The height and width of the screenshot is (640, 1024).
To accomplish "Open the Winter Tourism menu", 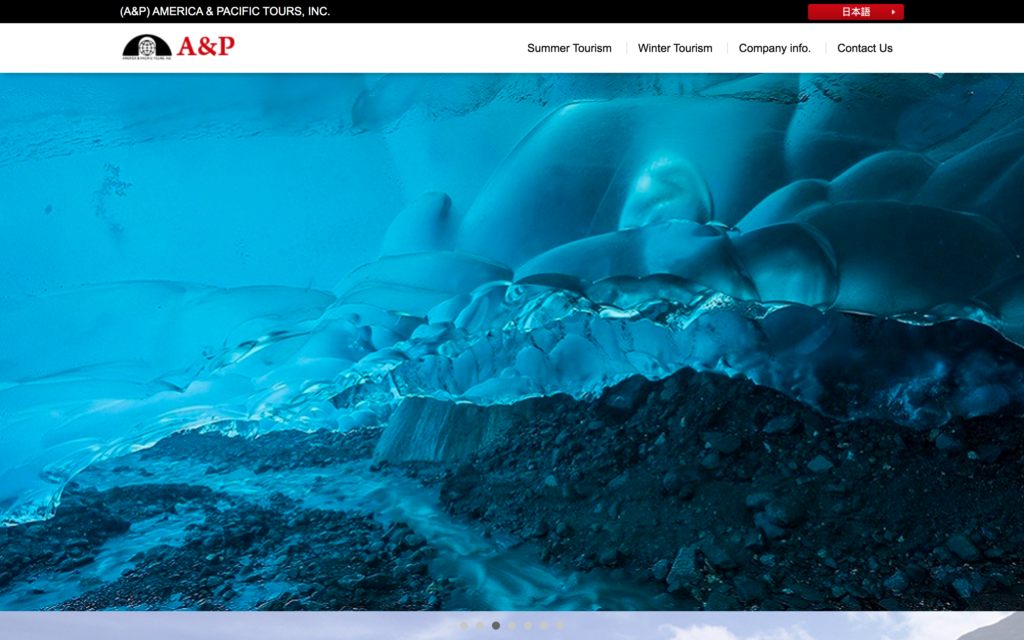I will 675,48.
